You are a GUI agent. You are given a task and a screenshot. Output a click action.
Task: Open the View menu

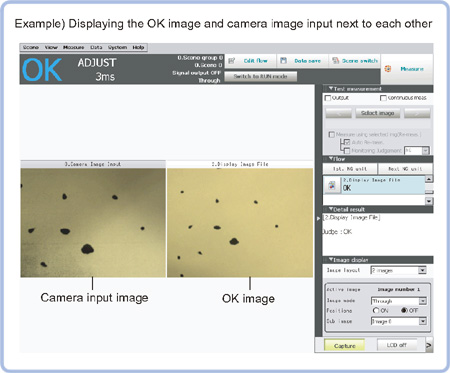tap(51, 47)
